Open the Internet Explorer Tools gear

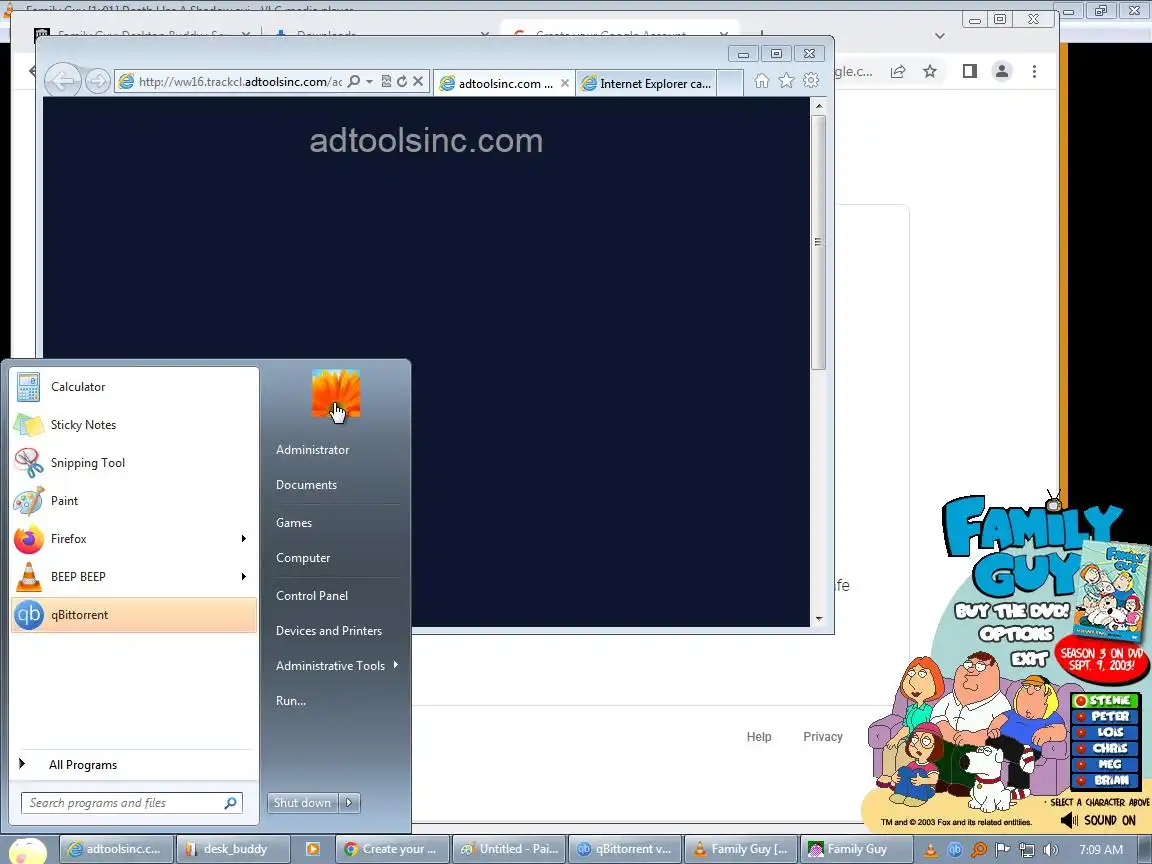(811, 81)
